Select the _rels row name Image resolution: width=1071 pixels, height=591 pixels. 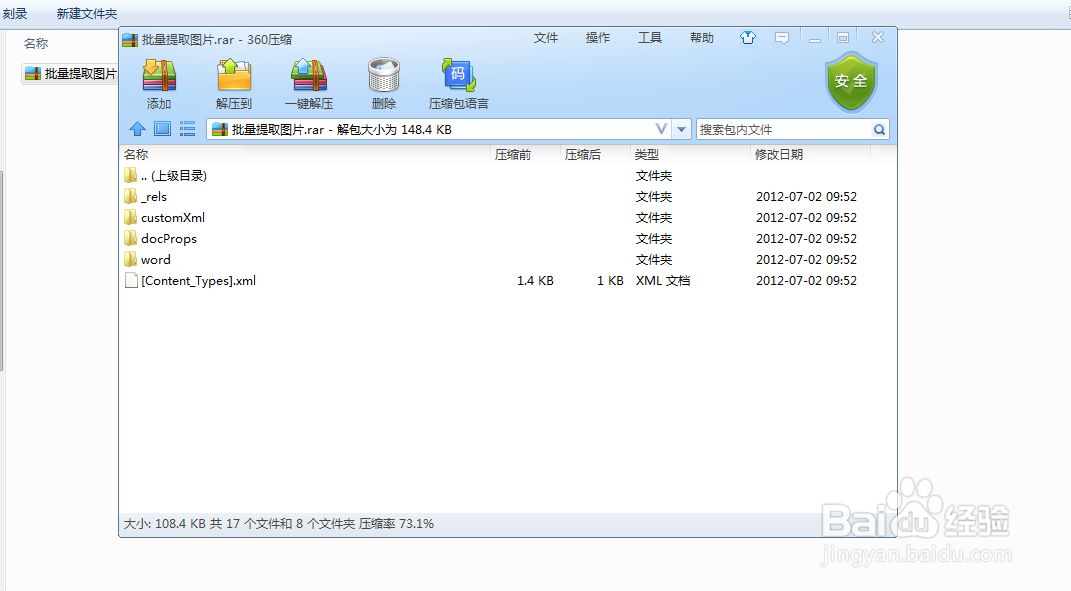[154, 197]
